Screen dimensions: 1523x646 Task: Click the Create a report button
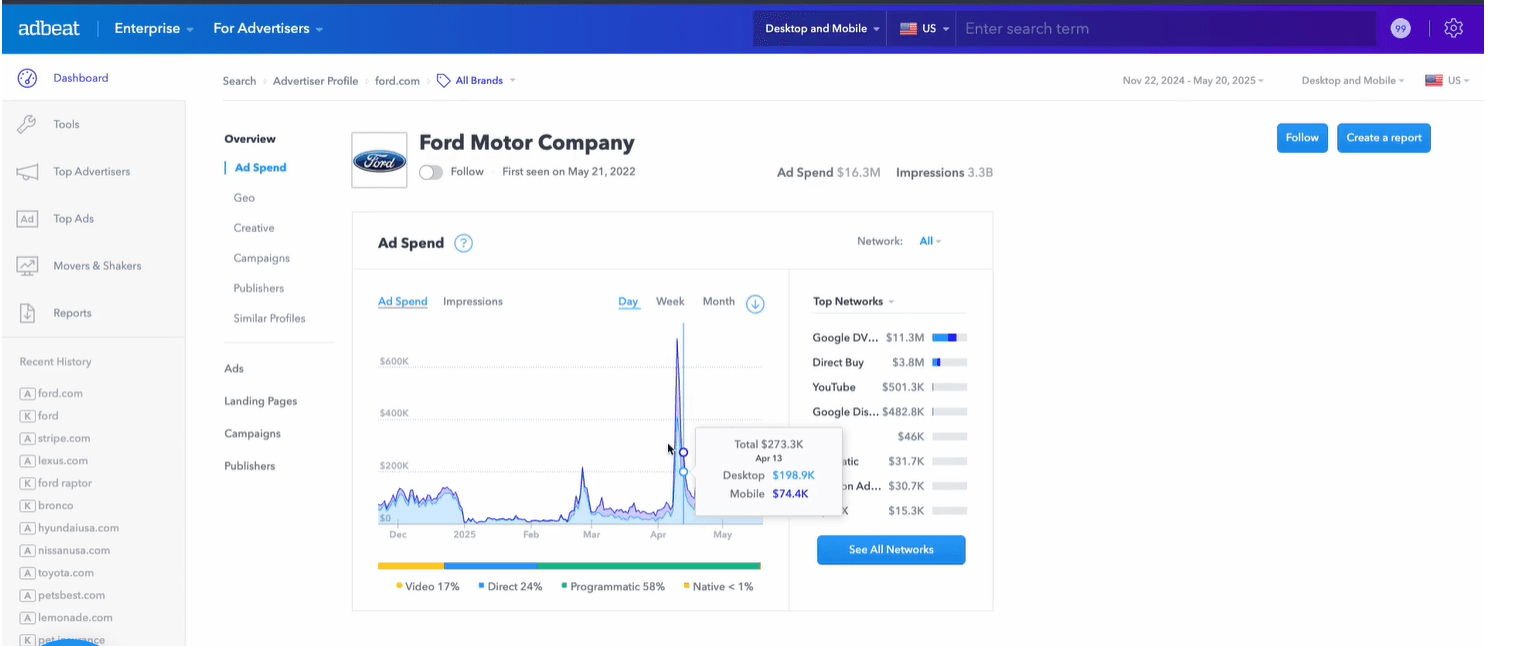1383,138
